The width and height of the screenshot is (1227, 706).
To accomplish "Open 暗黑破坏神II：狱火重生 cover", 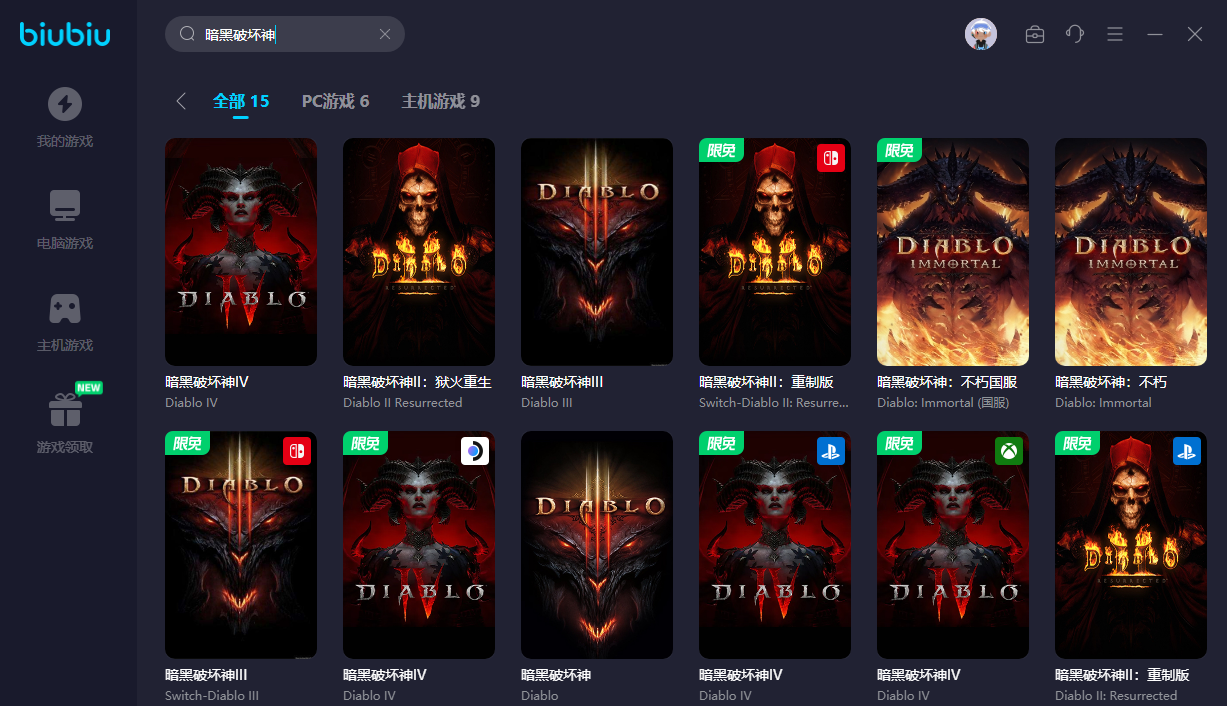I will (x=419, y=252).
